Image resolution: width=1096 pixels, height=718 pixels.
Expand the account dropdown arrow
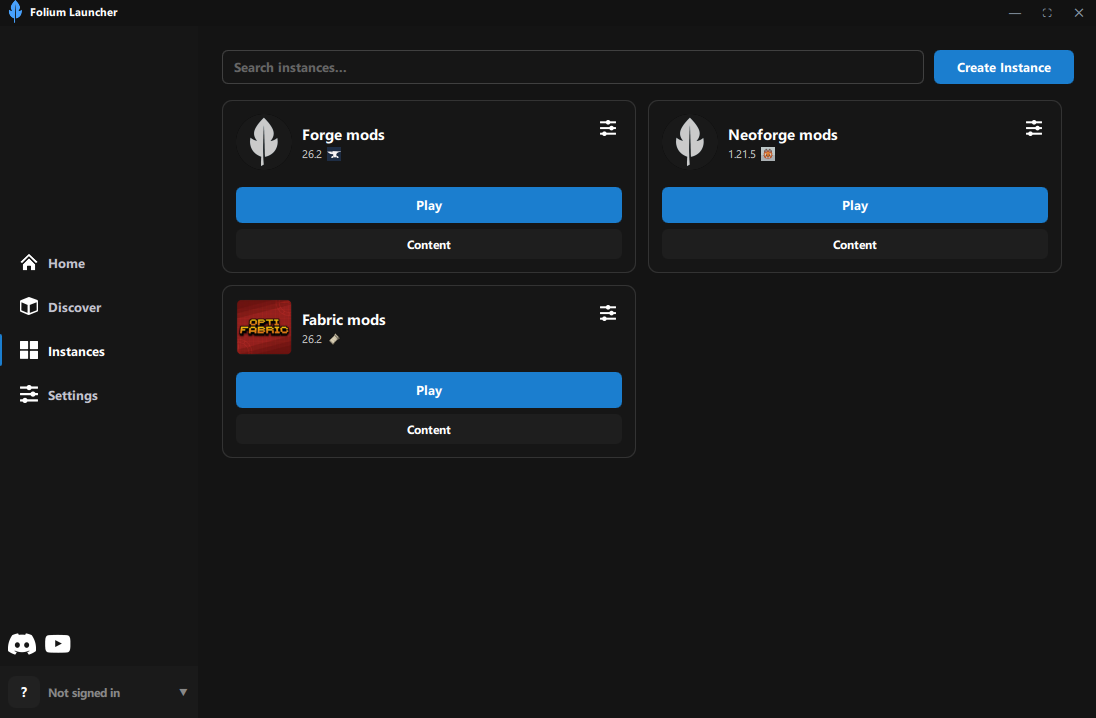183,692
